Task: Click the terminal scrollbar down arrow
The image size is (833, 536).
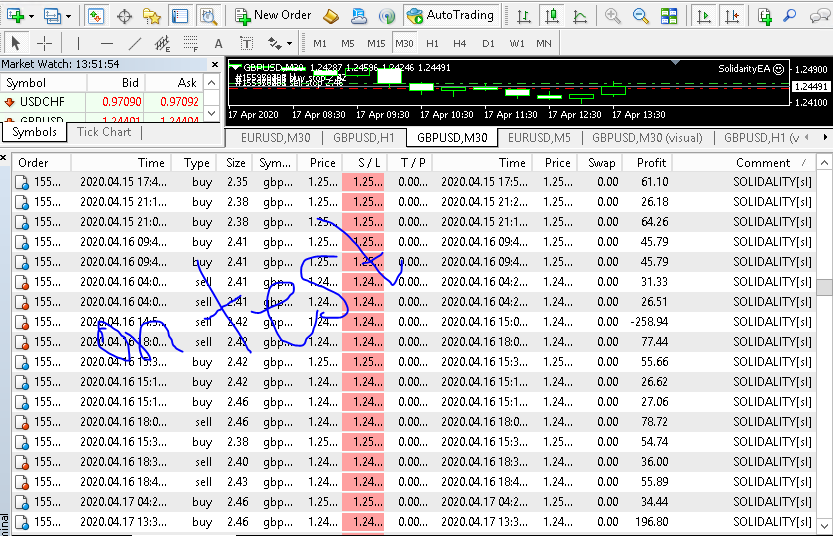Action: (824, 526)
